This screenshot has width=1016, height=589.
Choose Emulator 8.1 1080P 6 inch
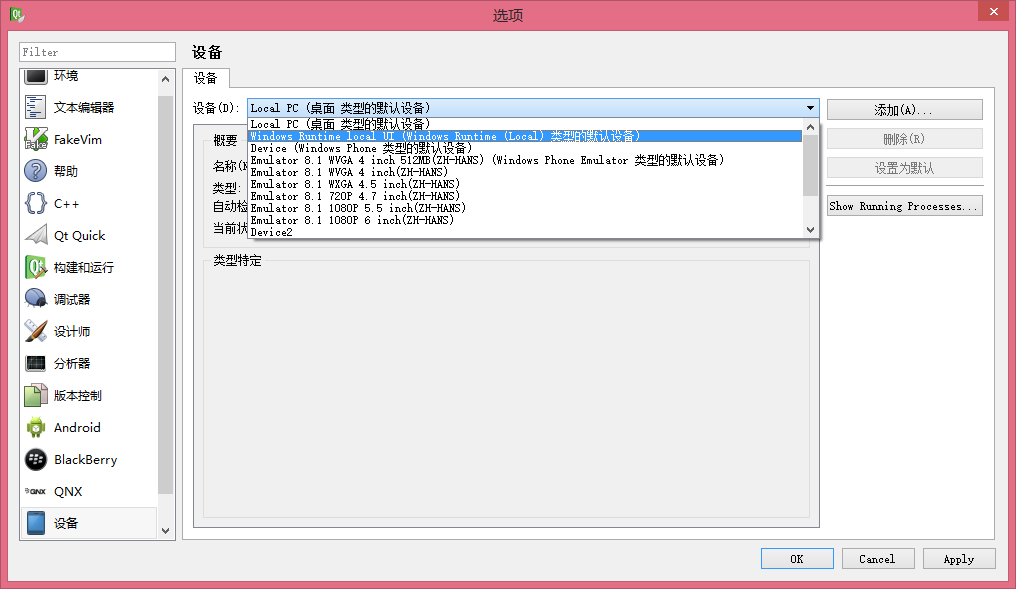pos(525,220)
